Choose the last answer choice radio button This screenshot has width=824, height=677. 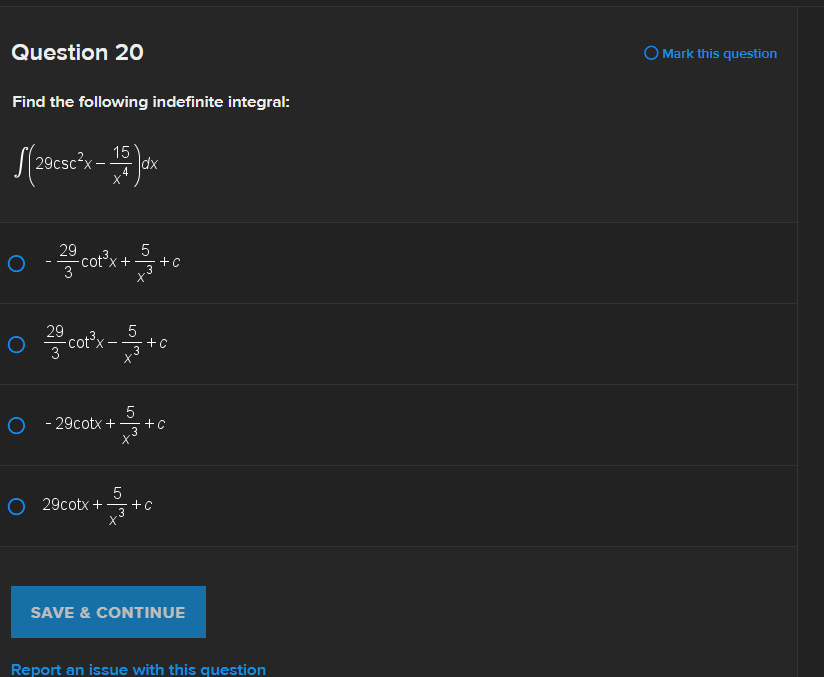click(x=16, y=506)
